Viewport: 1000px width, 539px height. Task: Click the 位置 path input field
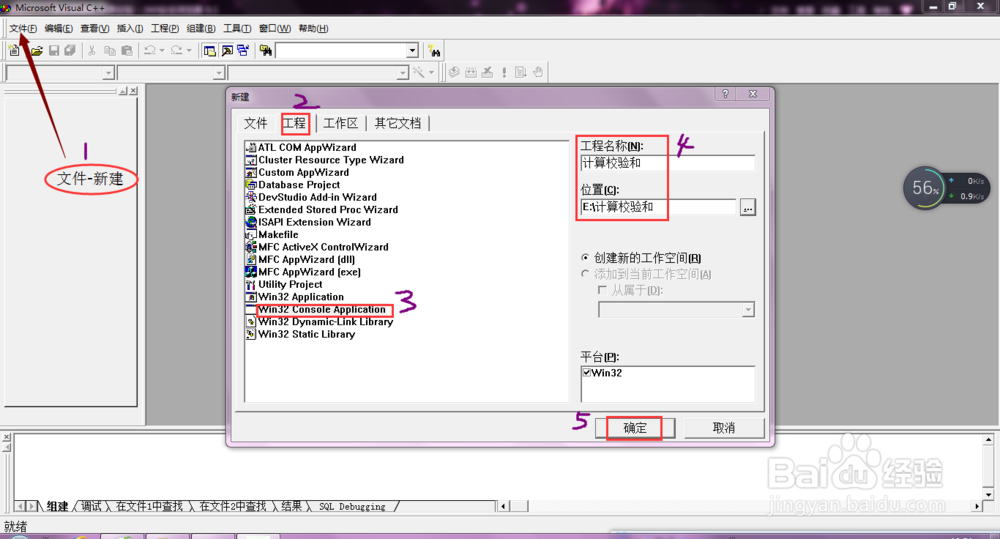[x=658, y=207]
